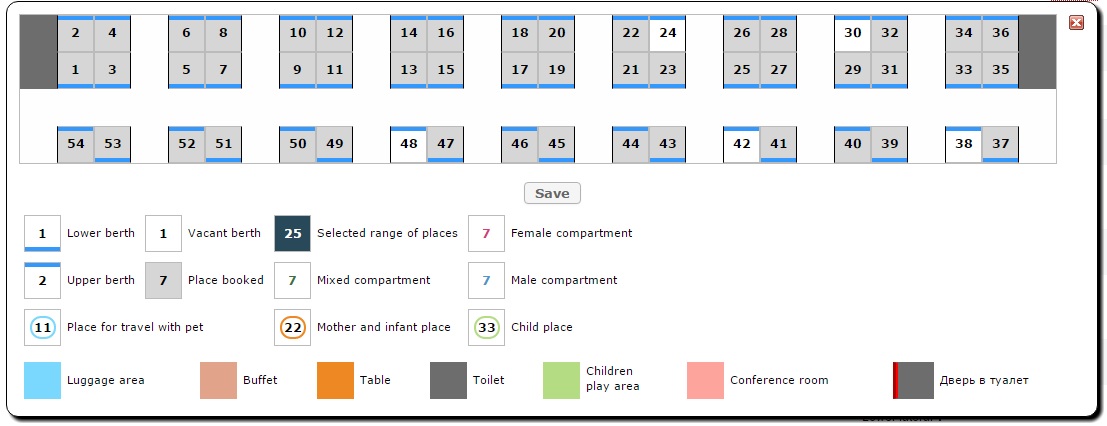1107x426 pixels.
Task: Close the seat map dialog
Action: point(1077,23)
